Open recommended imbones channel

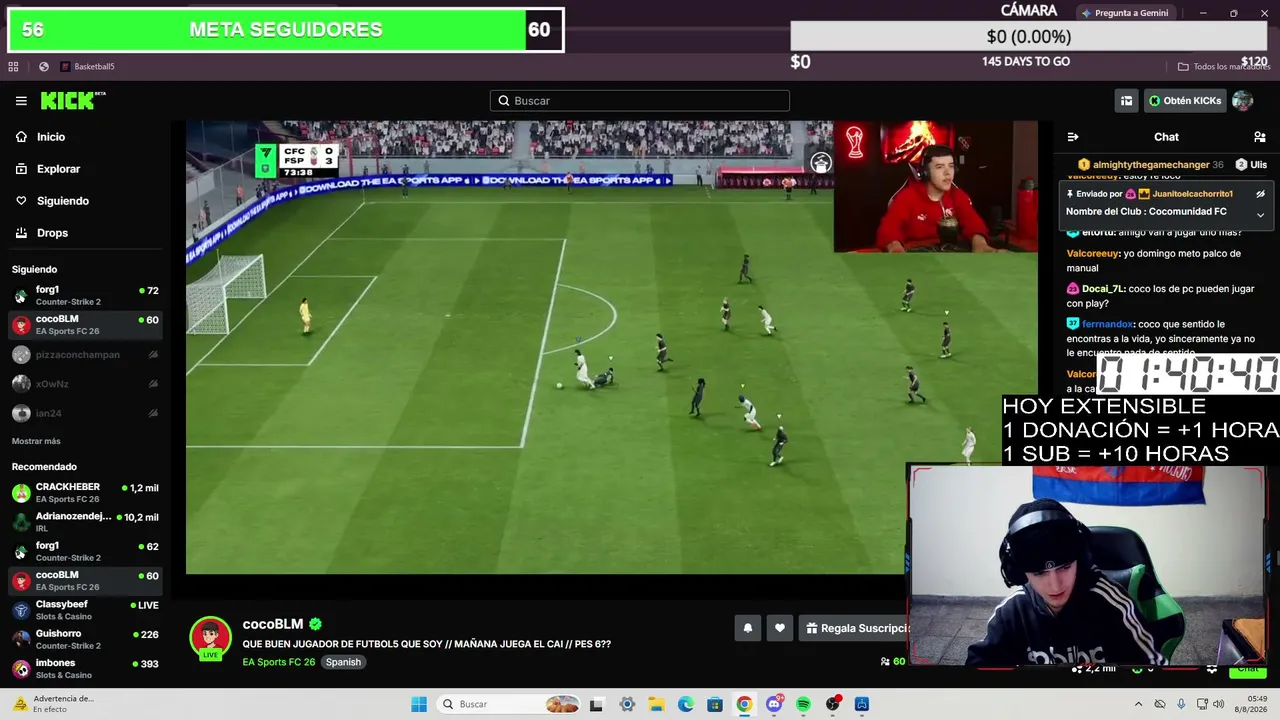[85, 668]
